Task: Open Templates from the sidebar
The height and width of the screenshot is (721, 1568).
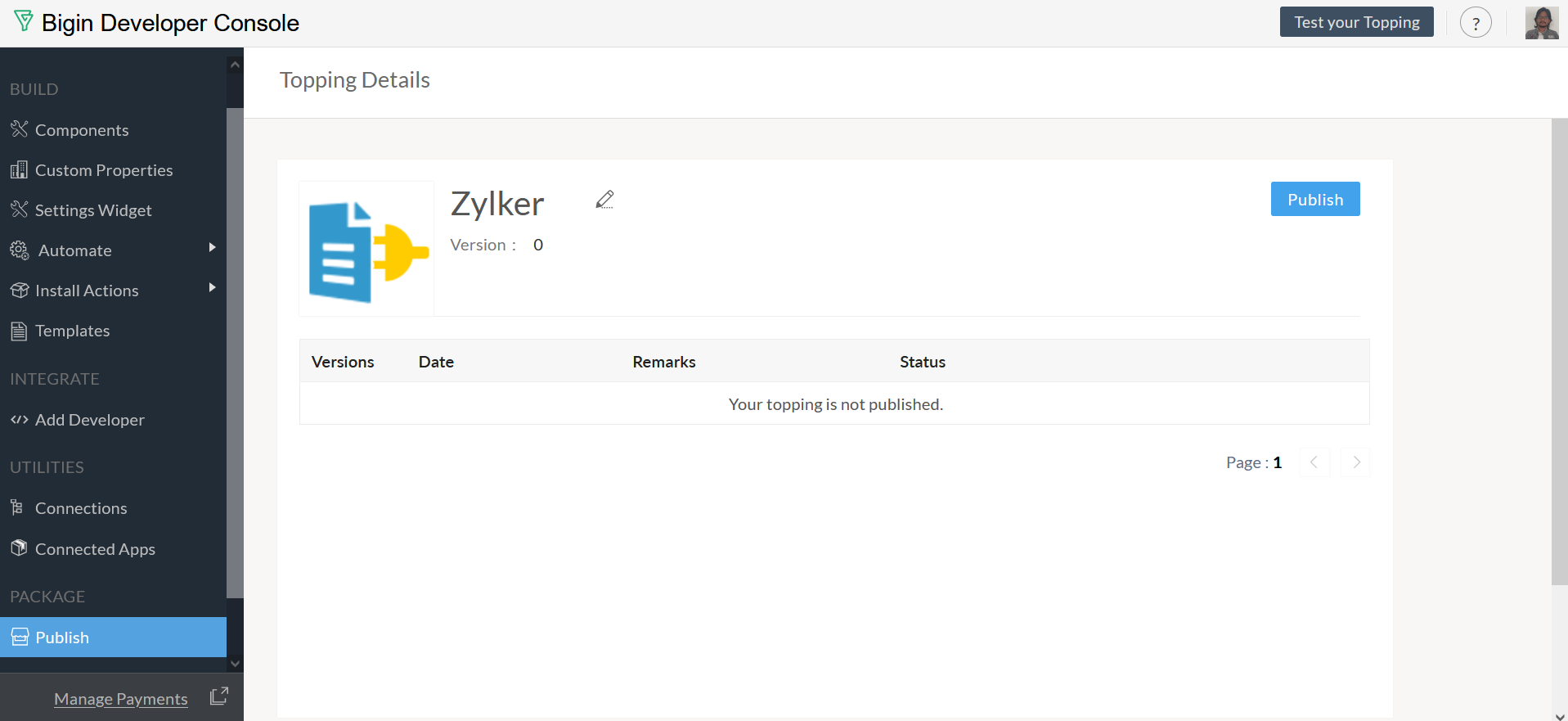Action: [72, 331]
